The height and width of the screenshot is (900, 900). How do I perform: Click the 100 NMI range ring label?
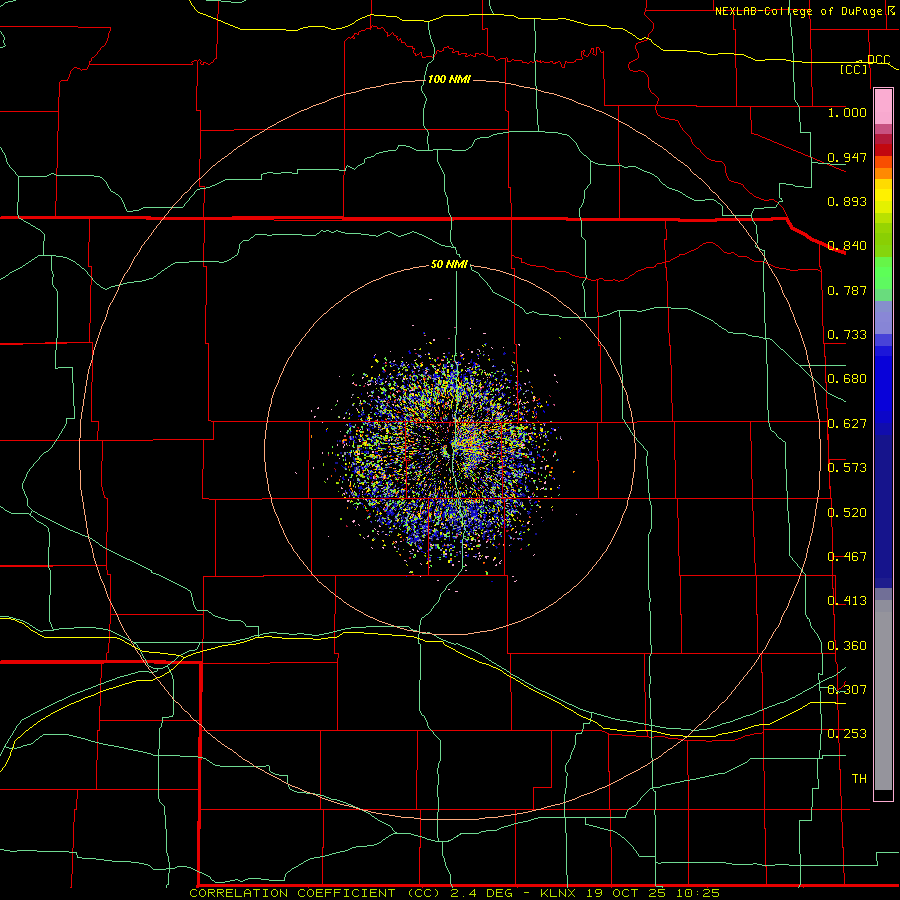coord(449,79)
